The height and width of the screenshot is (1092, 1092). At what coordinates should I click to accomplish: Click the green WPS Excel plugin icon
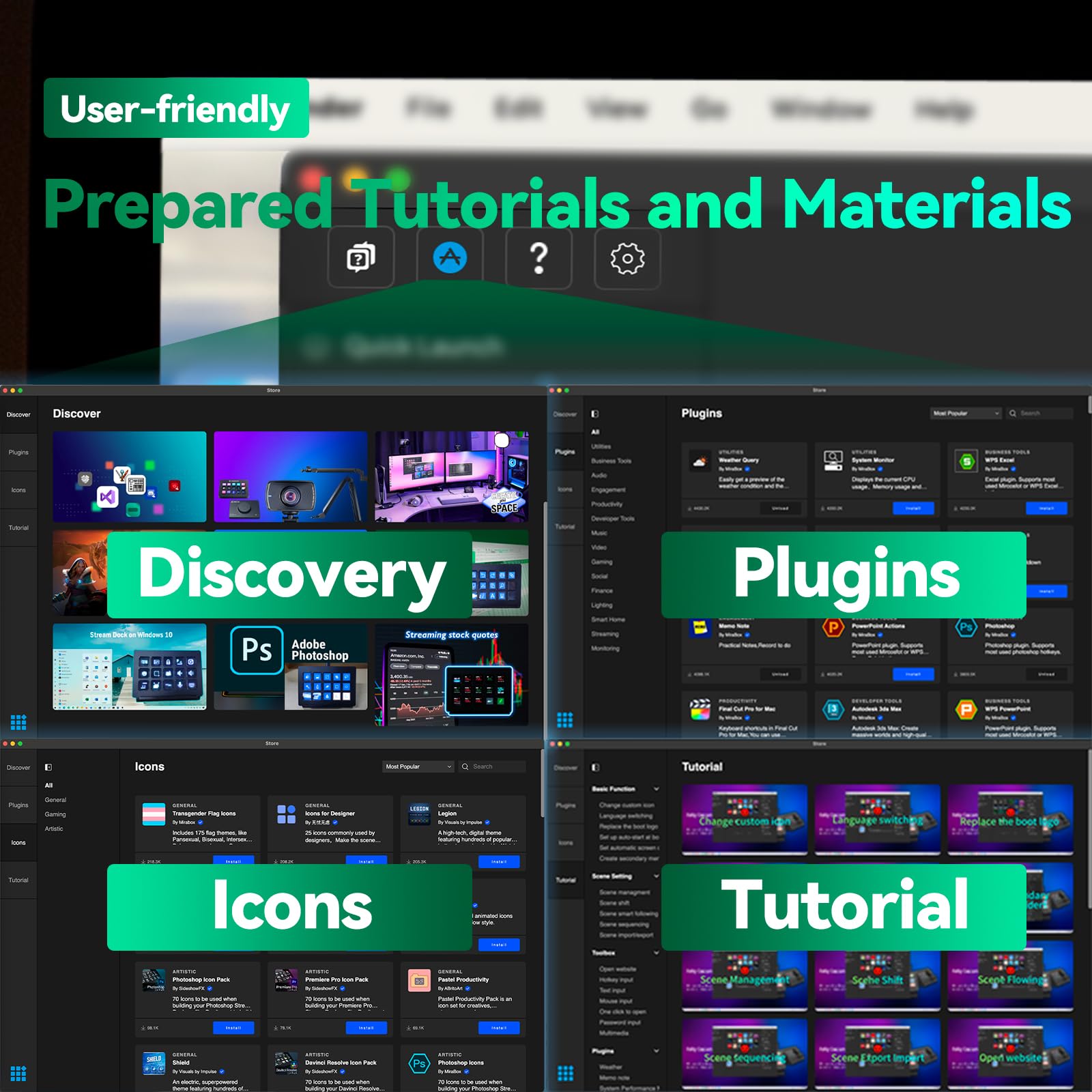(x=966, y=461)
